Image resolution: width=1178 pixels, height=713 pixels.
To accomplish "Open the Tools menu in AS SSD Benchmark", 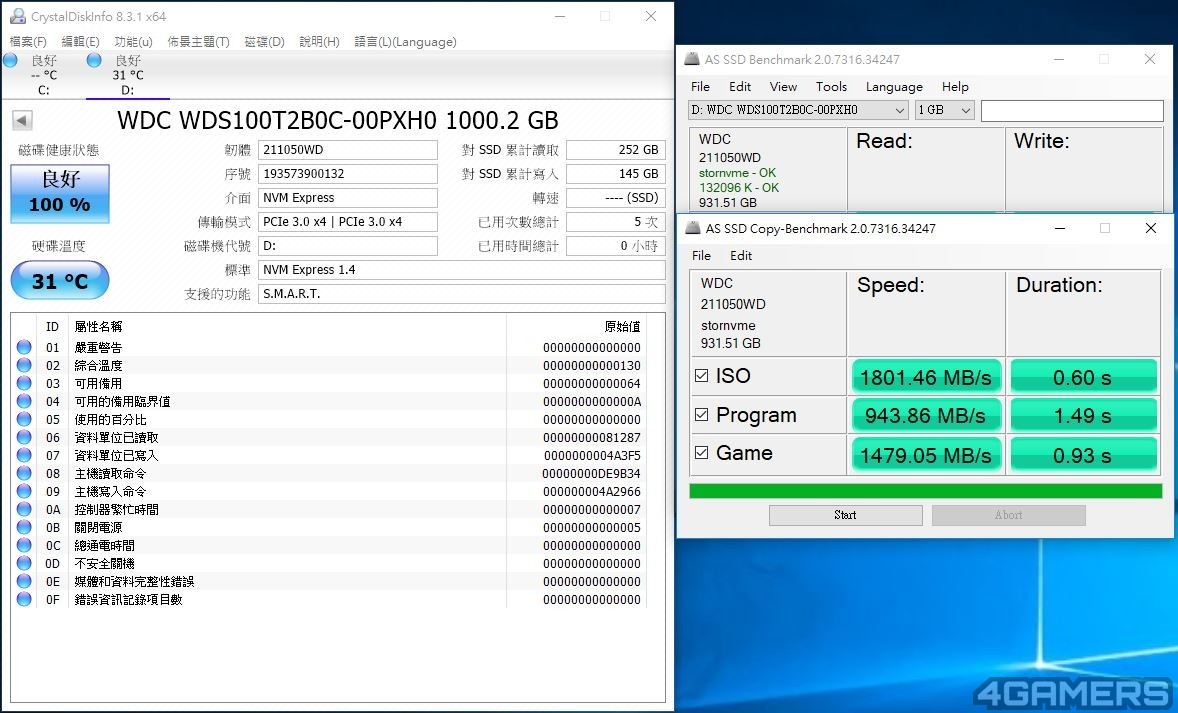I will click(832, 86).
